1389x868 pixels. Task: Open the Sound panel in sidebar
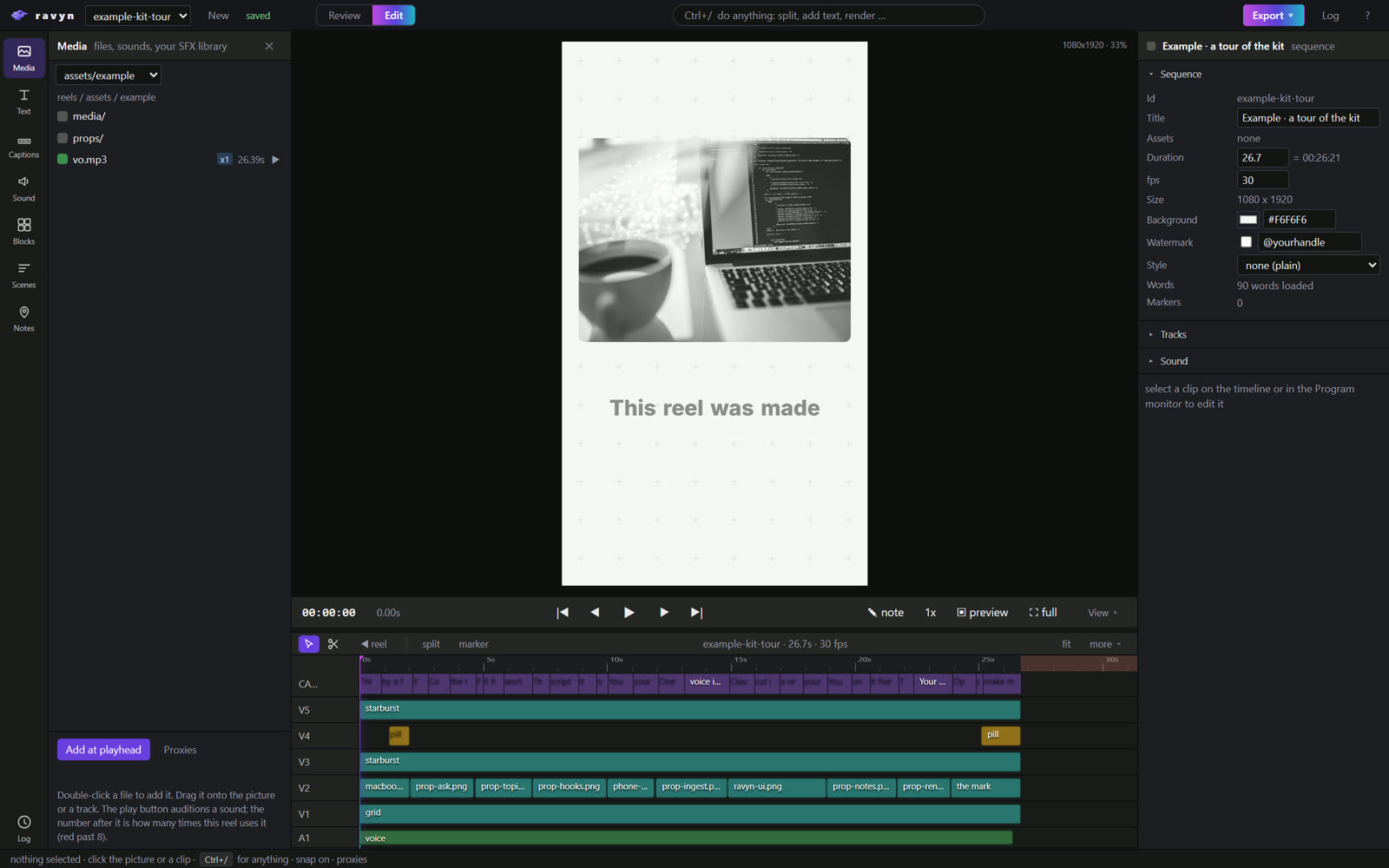(x=23, y=188)
